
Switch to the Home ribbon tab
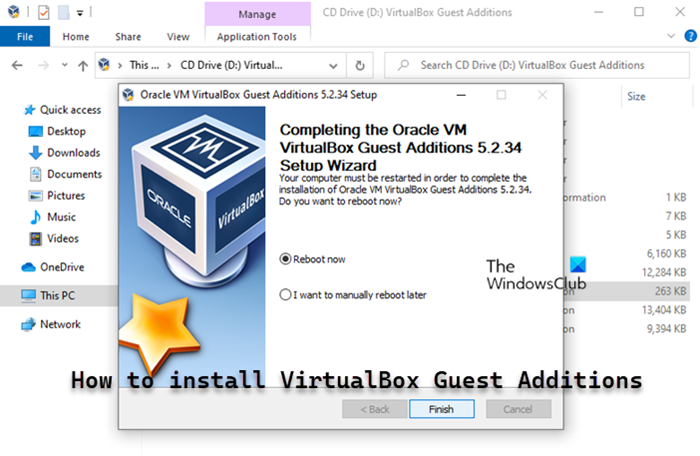coord(76,37)
